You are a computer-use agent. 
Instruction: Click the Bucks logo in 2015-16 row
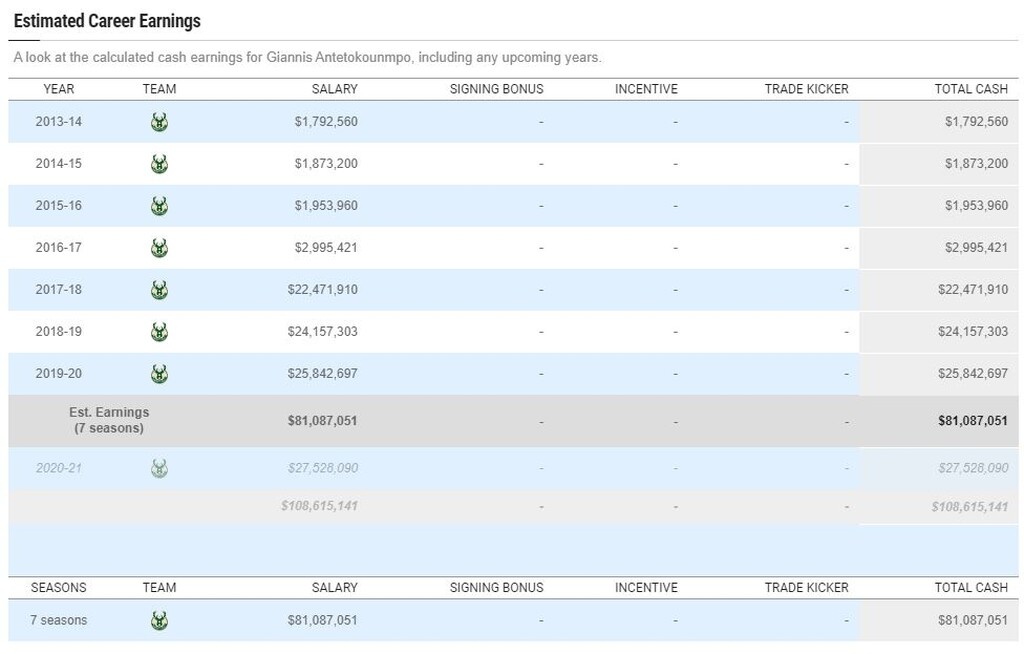[159, 206]
